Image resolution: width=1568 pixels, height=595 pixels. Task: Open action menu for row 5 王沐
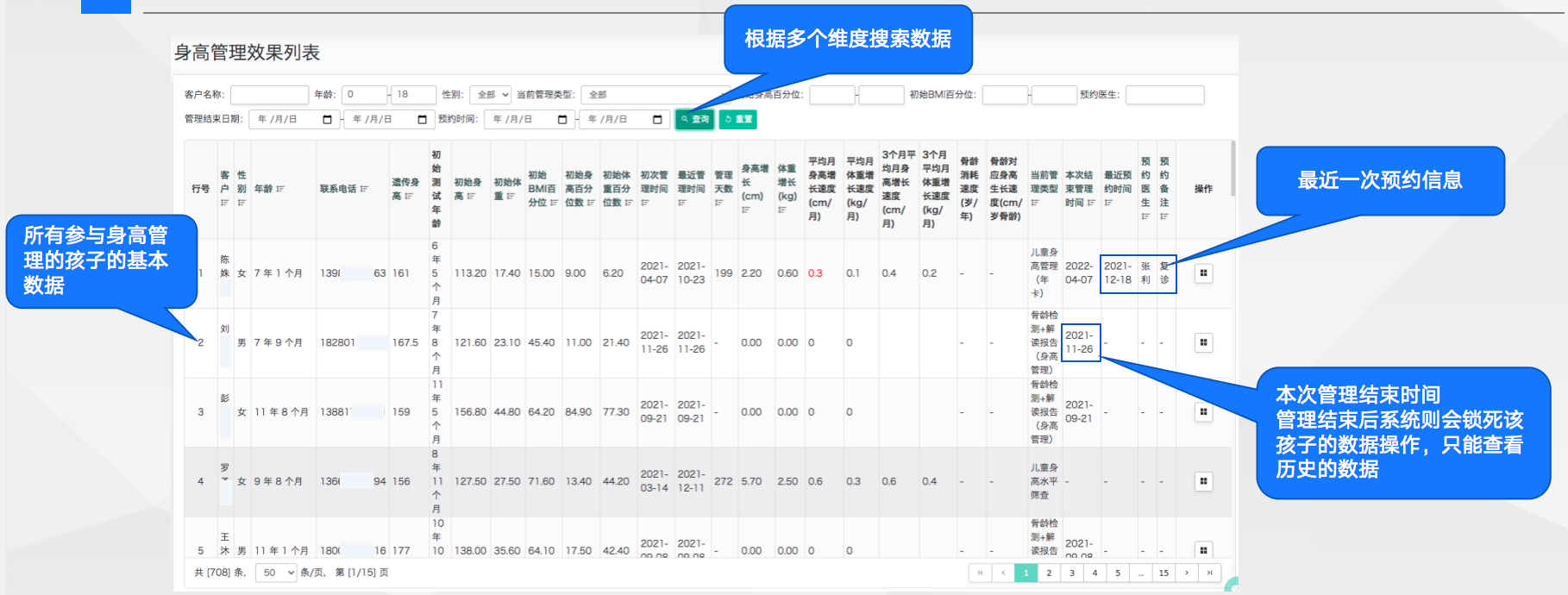1203,549
